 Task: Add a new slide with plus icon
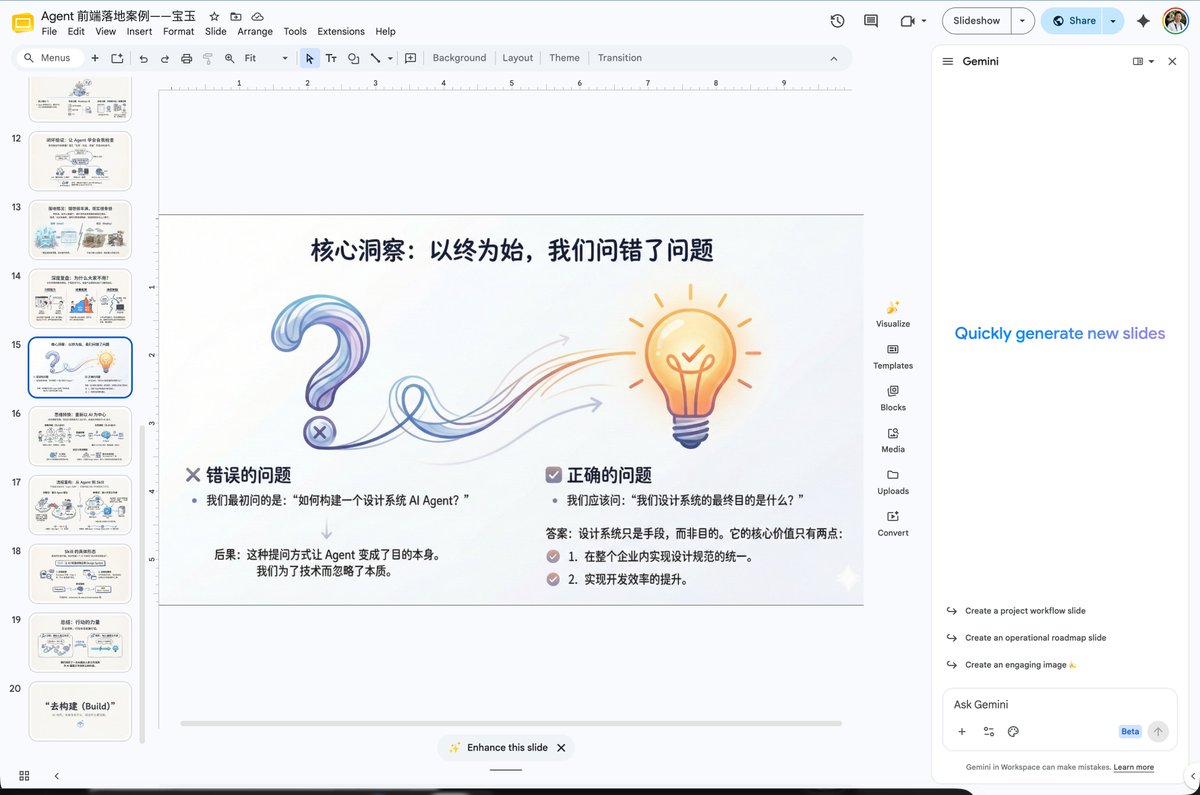(x=95, y=58)
